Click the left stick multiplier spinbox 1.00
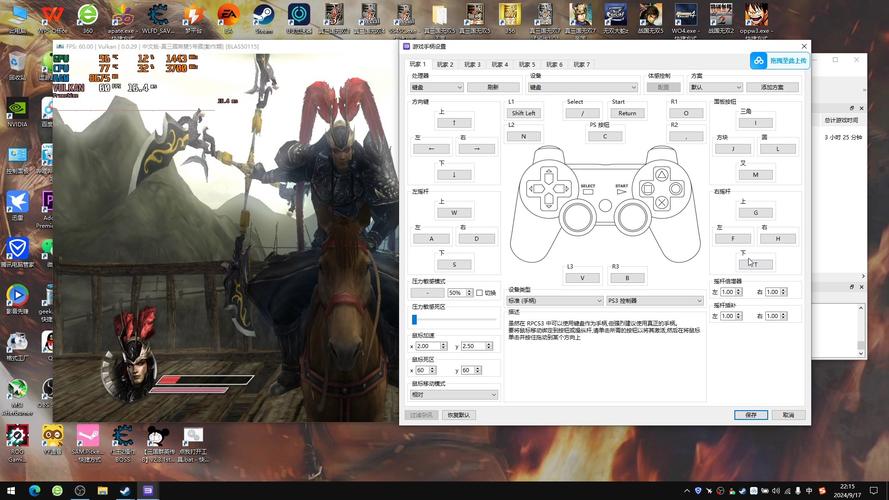 [731, 292]
